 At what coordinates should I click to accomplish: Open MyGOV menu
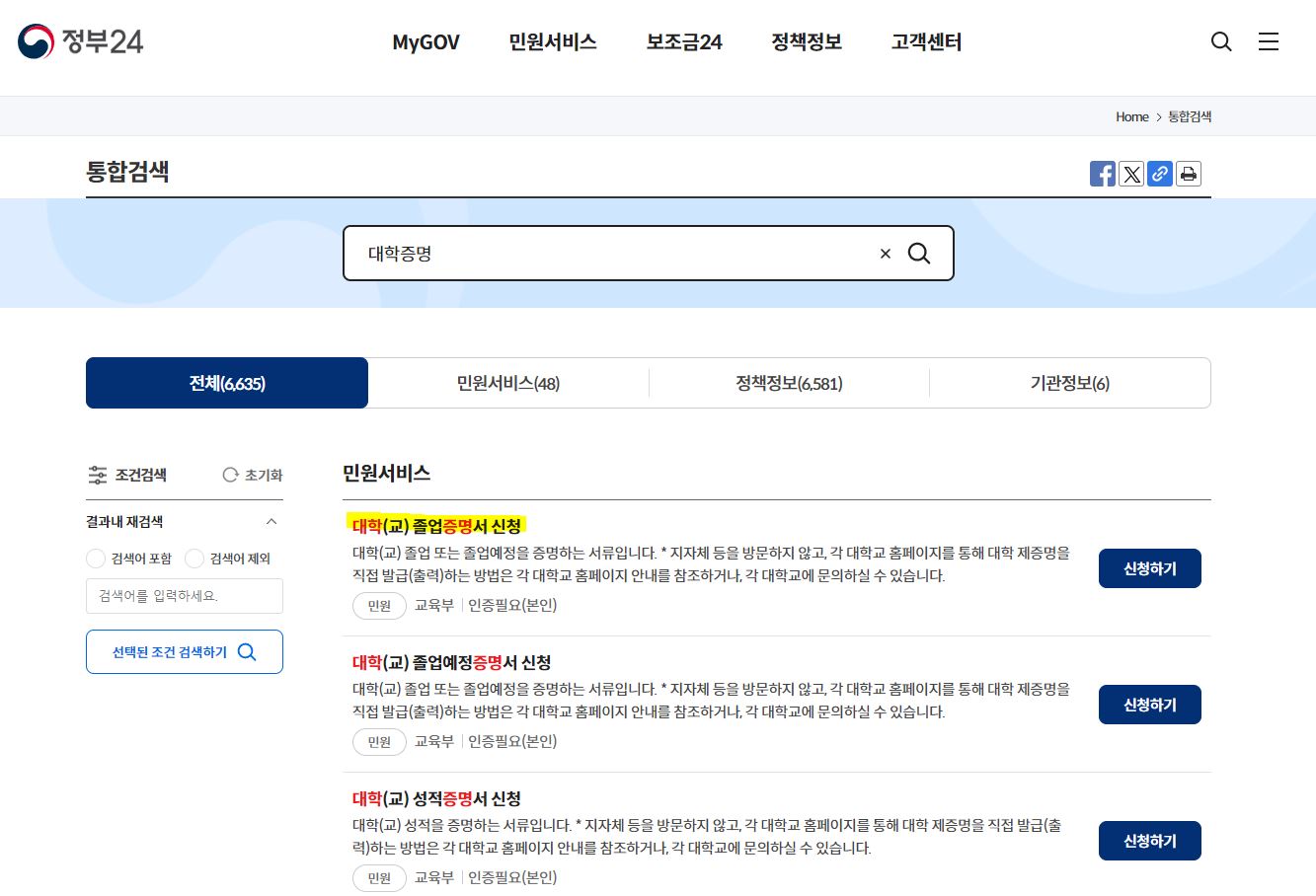pos(426,42)
